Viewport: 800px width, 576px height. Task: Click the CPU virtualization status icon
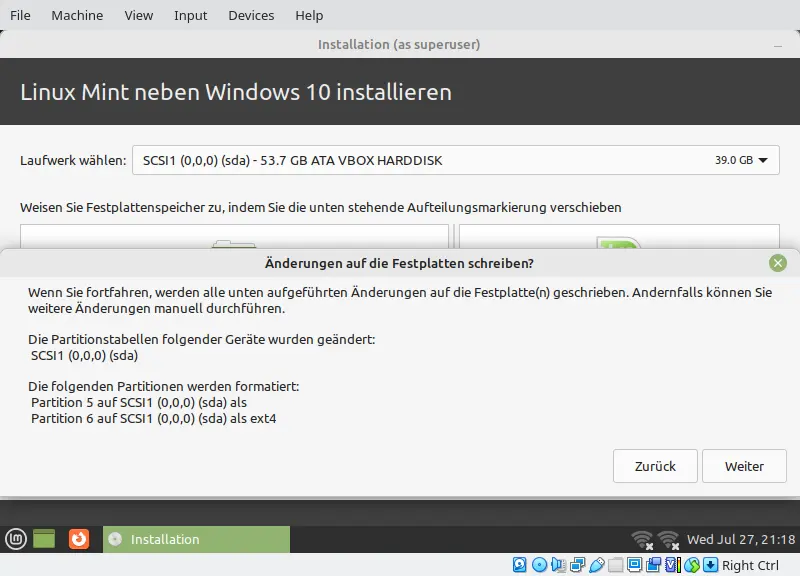tap(673, 565)
